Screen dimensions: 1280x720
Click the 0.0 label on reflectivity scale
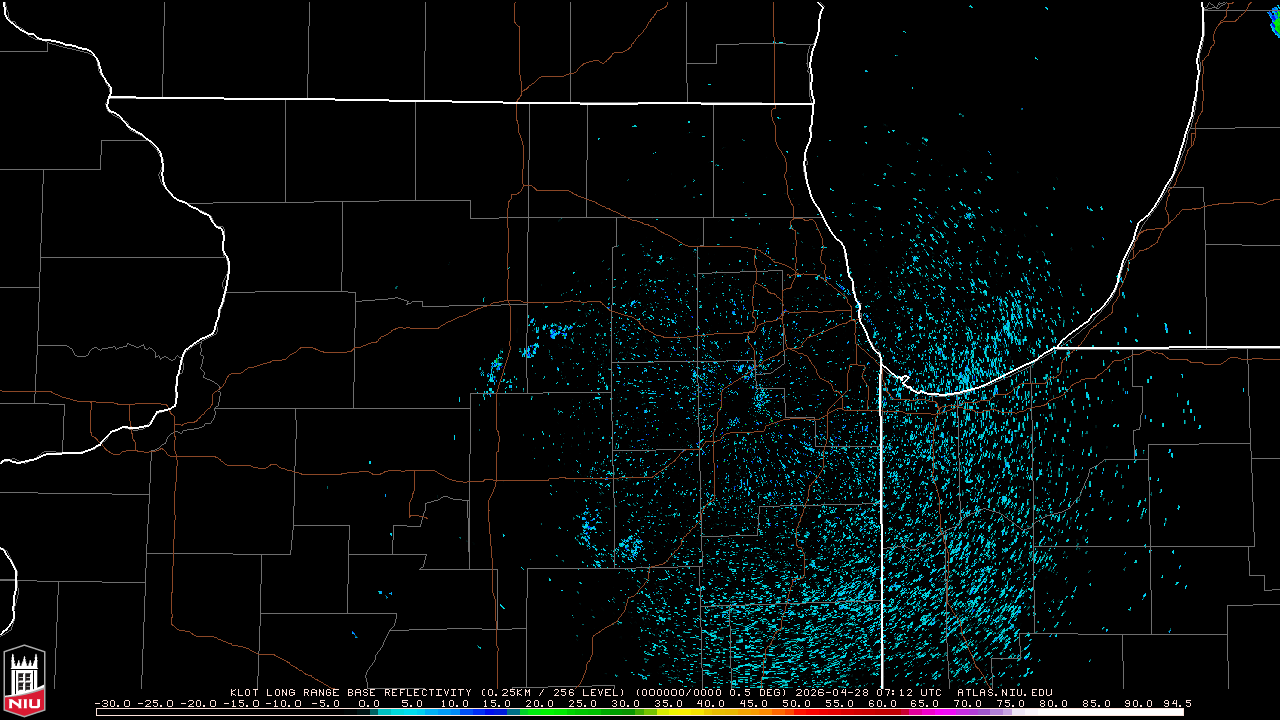point(369,703)
